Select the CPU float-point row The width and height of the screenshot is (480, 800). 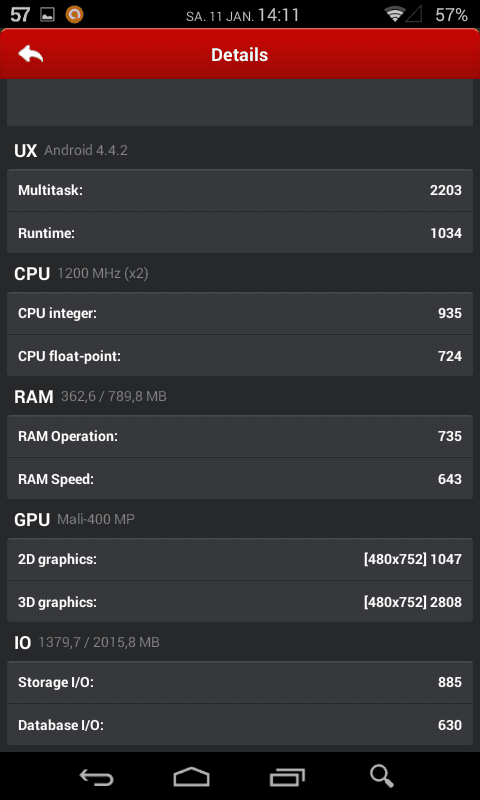[240, 356]
